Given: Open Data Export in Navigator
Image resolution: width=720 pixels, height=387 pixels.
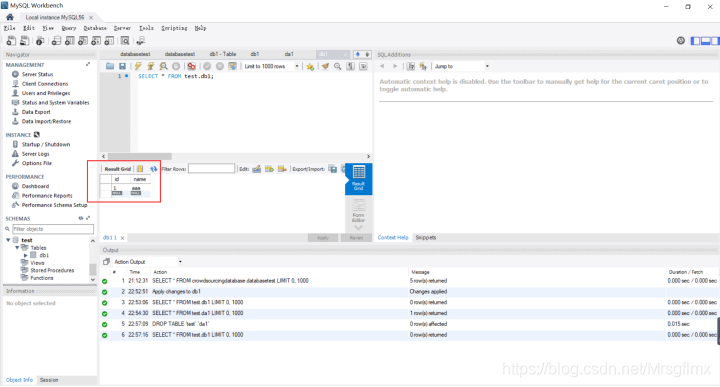Looking at the screenshot, I should click(36, 112).
